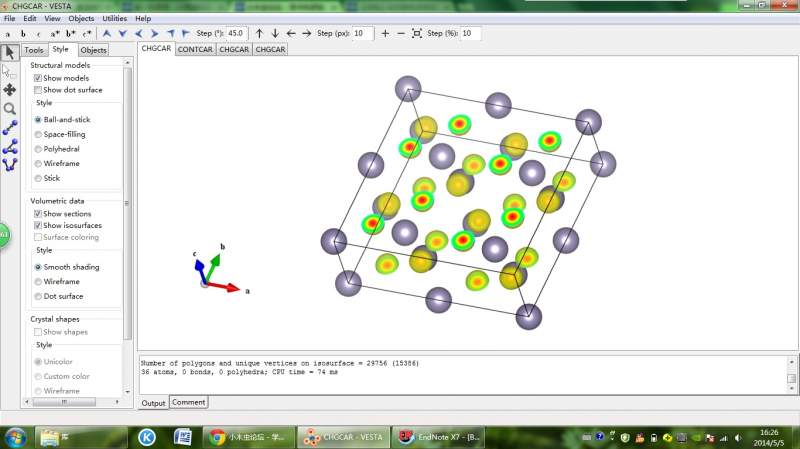The width and height of the screenshot is (800, 449).
Task: Select the magnify tool
Action: 10,109
